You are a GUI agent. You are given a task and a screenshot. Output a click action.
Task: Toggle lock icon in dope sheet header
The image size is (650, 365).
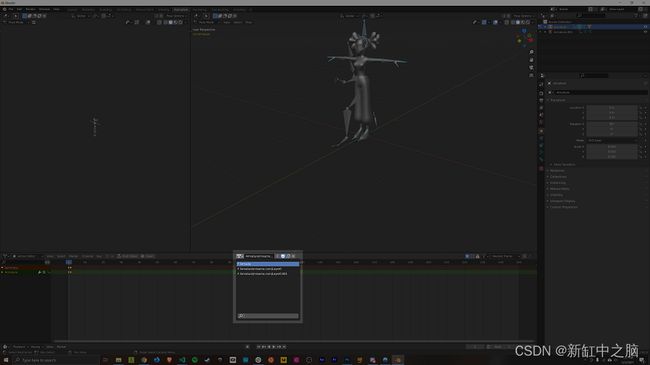pyautogui.click(x=478, y=256)
